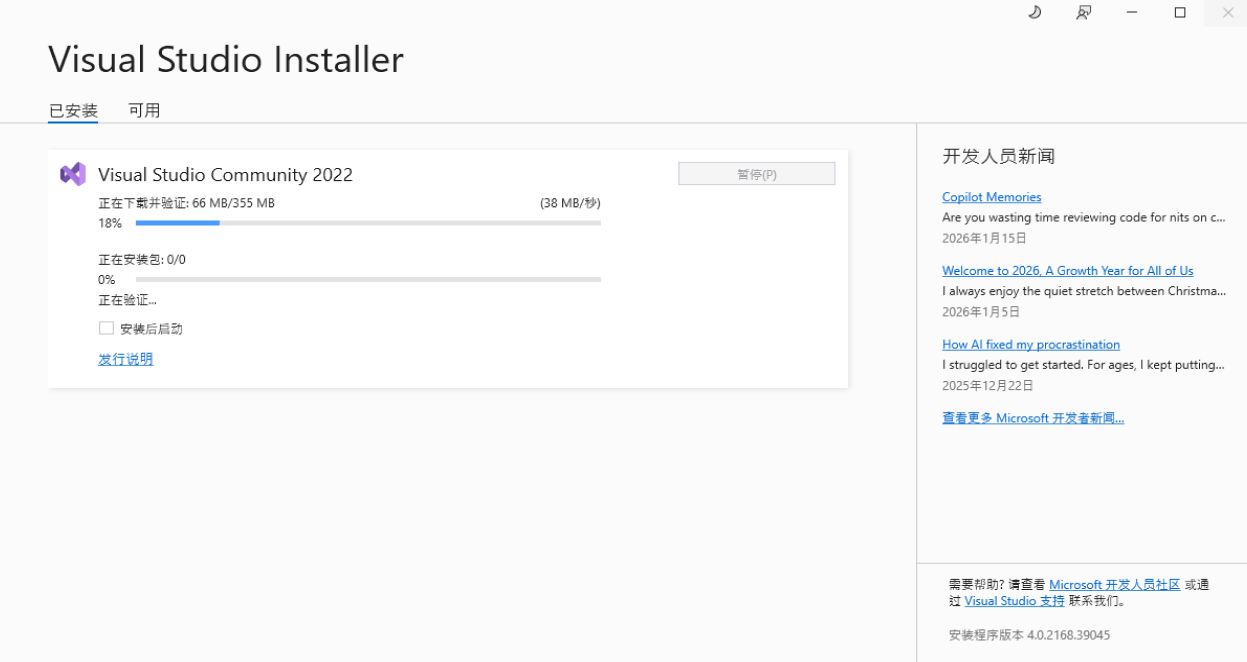Open Welcome to 2026 news article link
This screenshot has width=1247, height=662.
(1067, 270)
